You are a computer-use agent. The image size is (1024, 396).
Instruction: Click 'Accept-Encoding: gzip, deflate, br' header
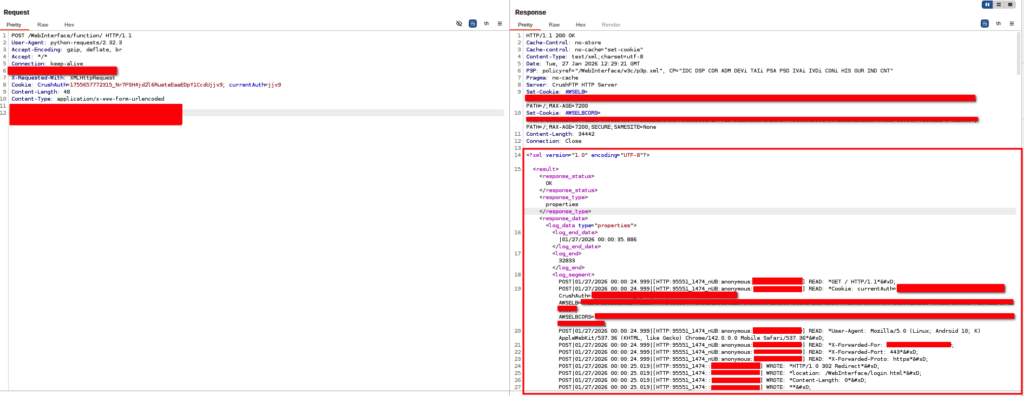[x=66, y=49]
